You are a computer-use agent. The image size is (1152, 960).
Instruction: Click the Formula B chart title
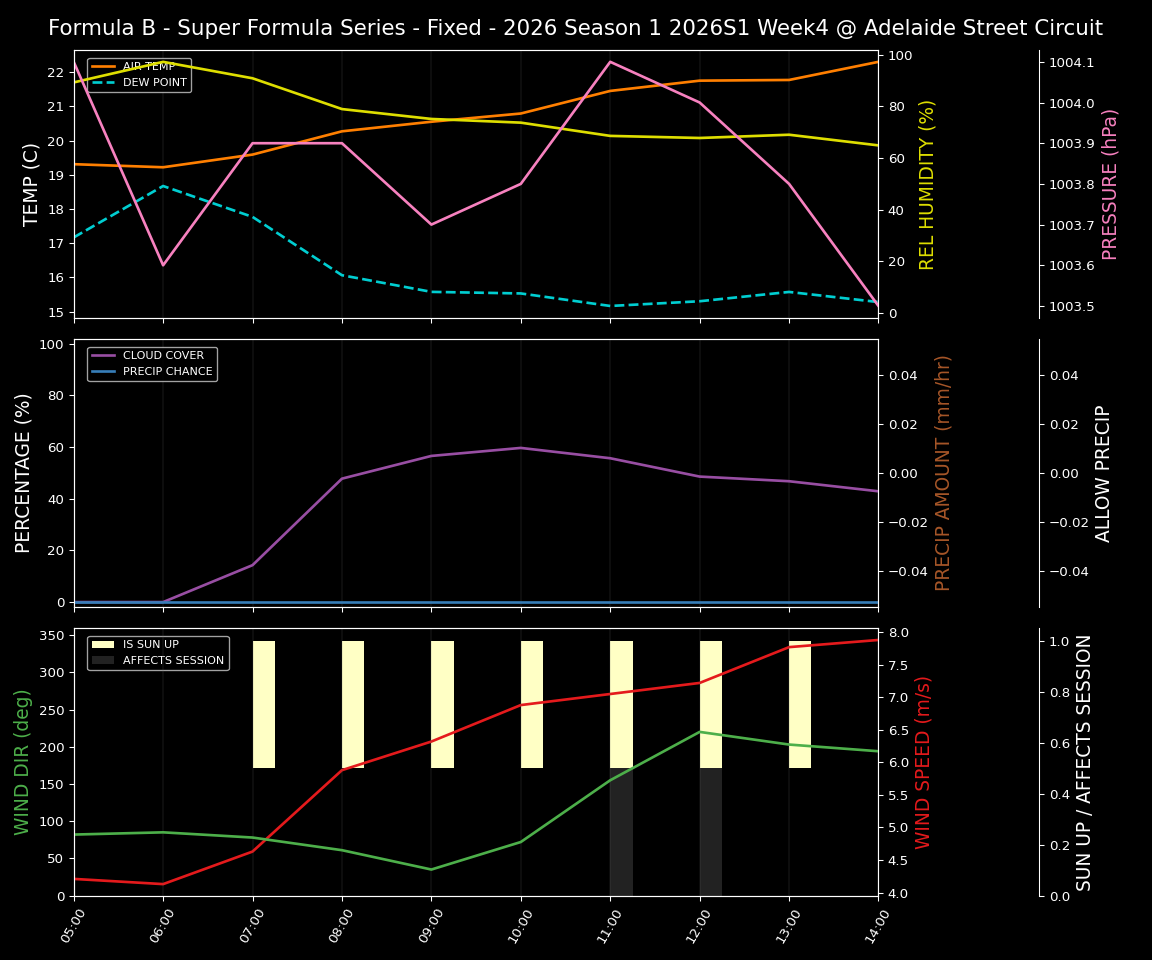pyautogui.click(x=576, y=28)
